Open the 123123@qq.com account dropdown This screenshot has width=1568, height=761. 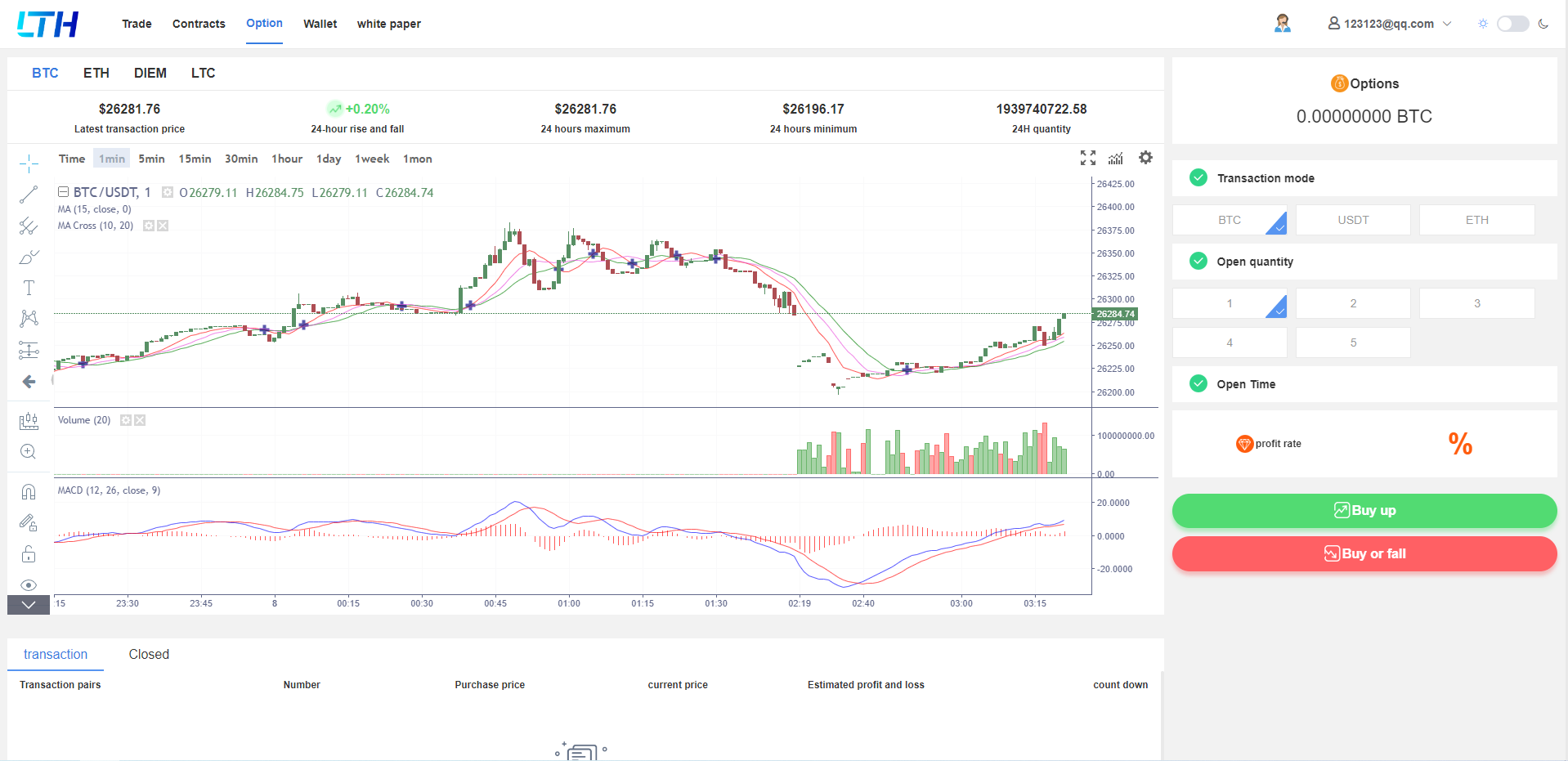(1389, 24)
